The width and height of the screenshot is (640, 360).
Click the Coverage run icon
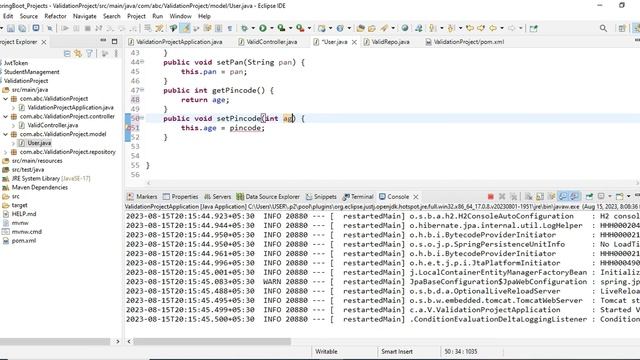pos(281,28)
